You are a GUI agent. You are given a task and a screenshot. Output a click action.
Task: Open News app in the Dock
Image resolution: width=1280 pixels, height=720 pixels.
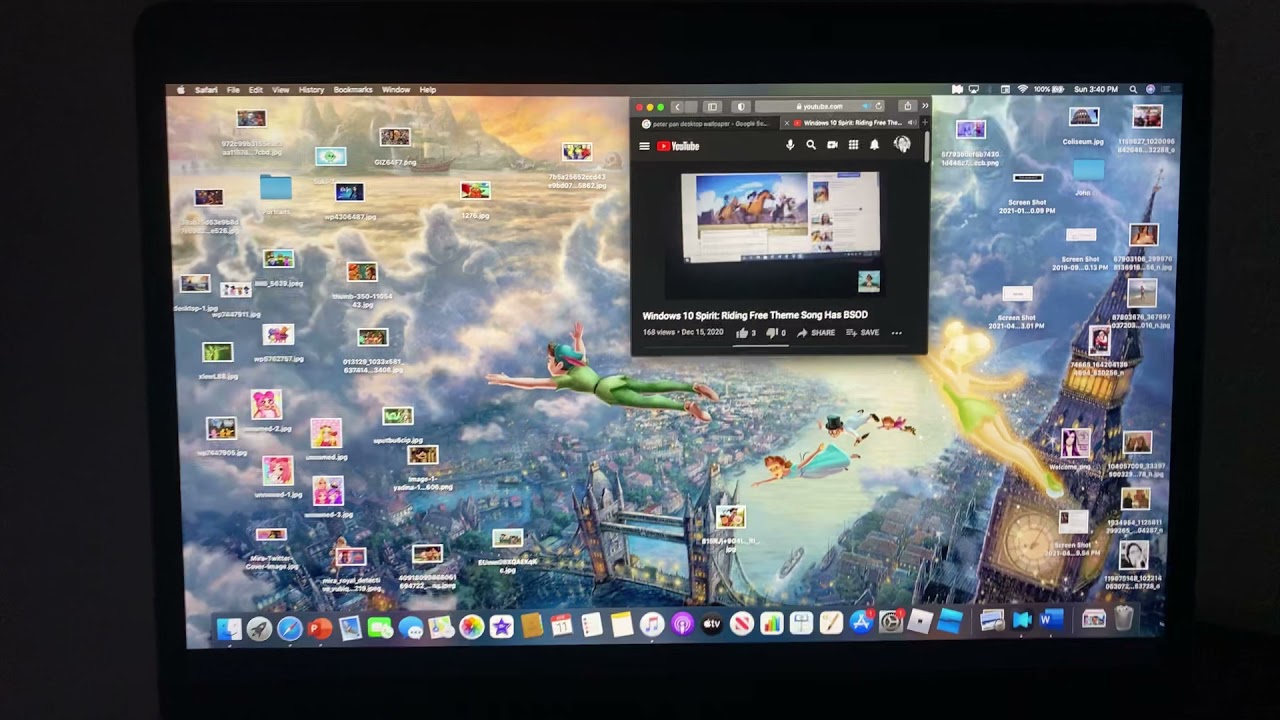tap(742, 625)
